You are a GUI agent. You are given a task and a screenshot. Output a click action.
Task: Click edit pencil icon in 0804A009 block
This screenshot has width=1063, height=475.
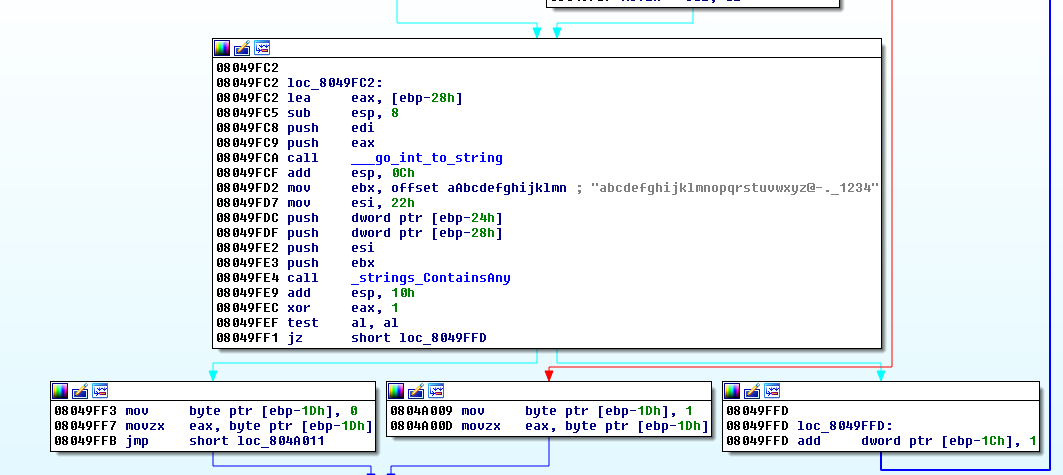click(416, 391)
